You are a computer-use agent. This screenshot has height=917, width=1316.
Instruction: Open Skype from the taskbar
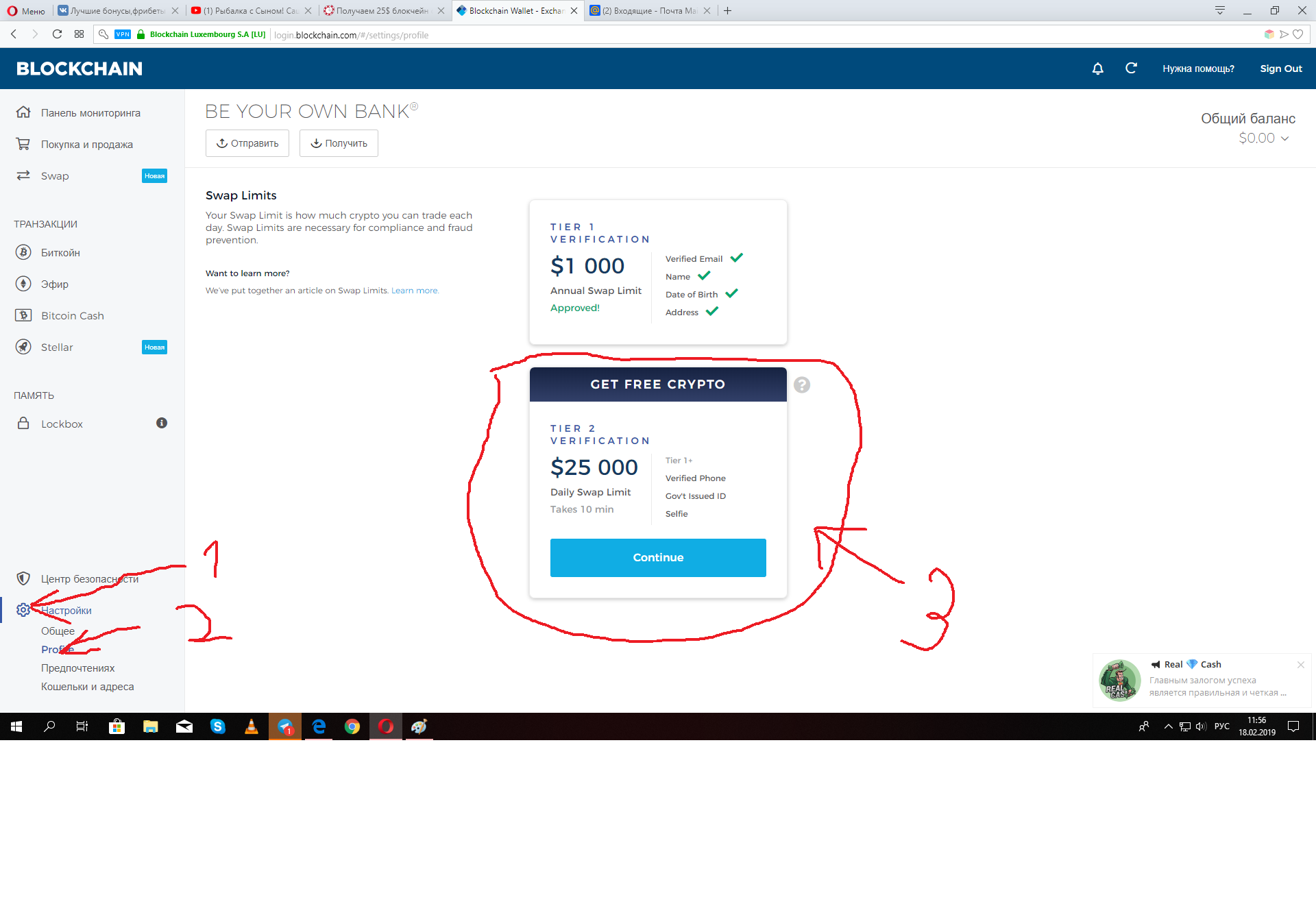[x=217, y=726]
